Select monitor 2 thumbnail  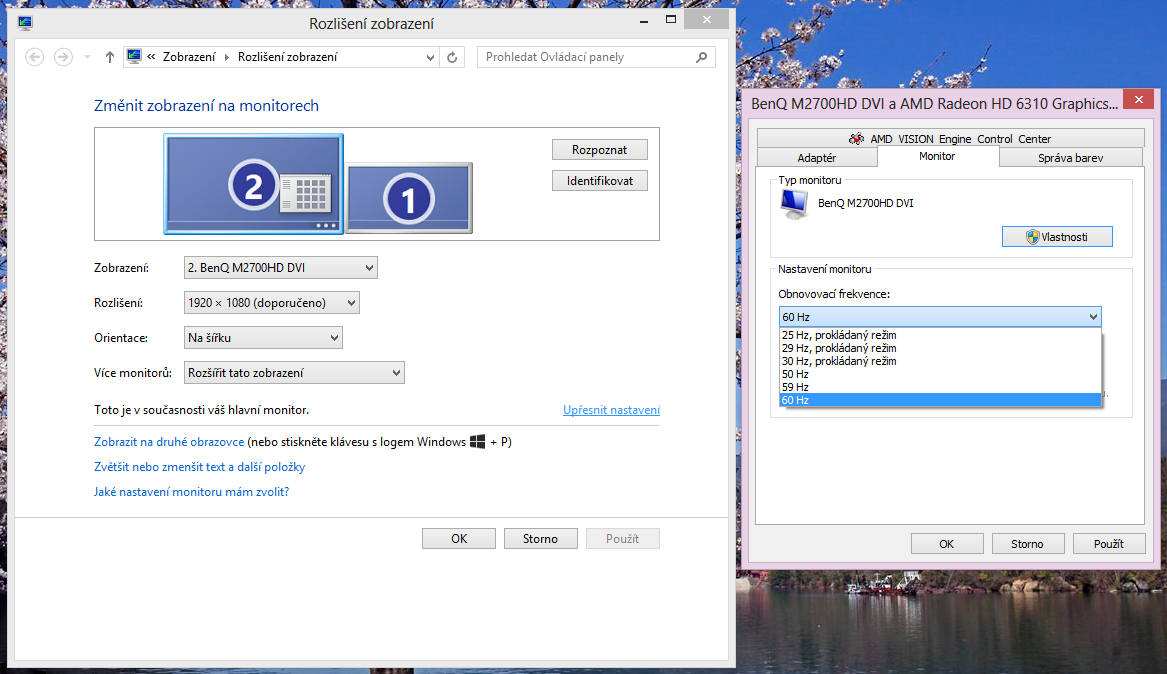(x=254, y=184)
